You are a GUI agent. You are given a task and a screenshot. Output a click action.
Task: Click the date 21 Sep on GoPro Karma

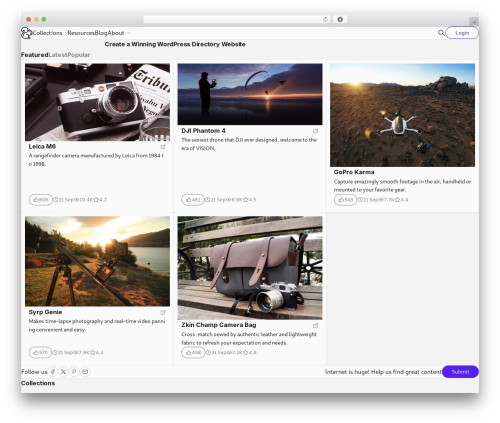[x=368, y=200]
